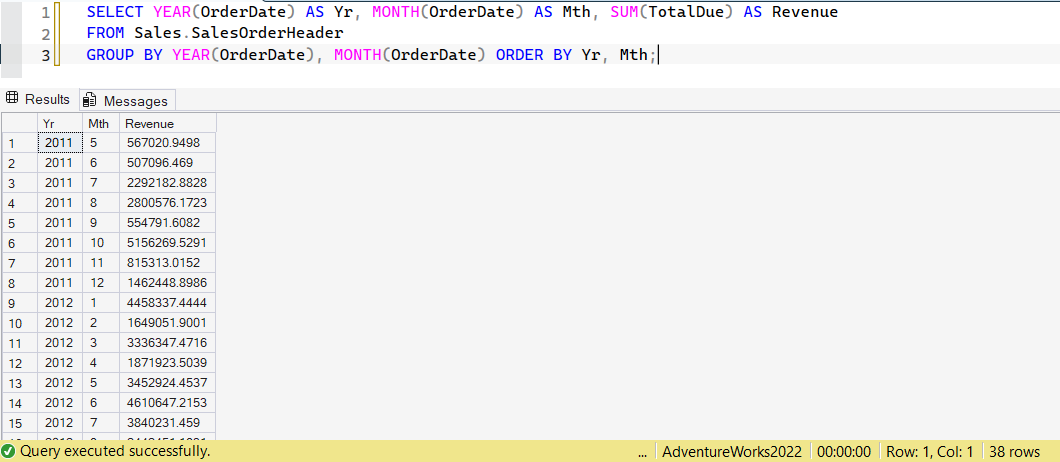This screenshot has height=462, width=1060.
Task: Select row header number 1
Action: point(20,143)
